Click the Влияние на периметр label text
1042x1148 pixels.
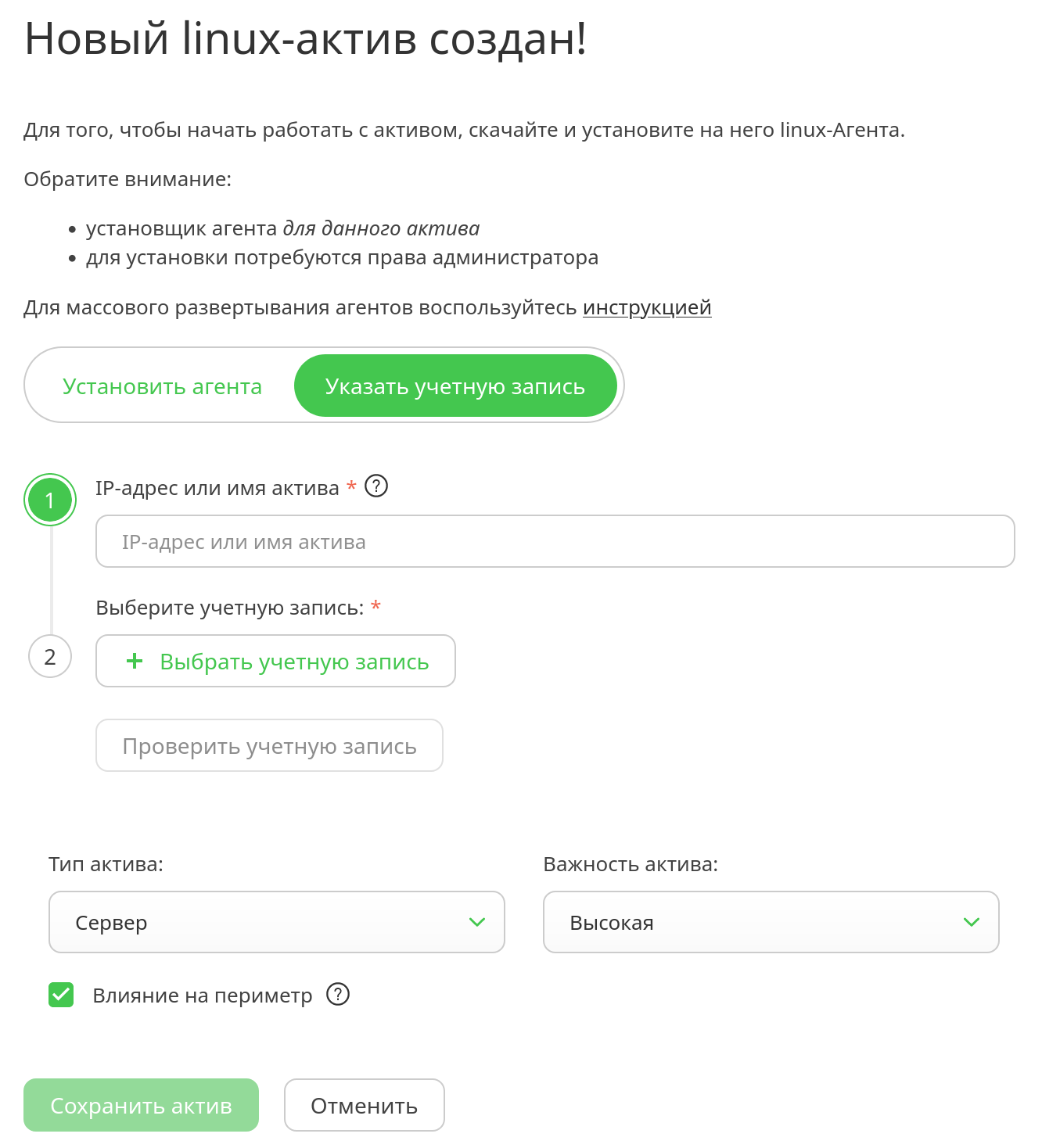[202, 996]
